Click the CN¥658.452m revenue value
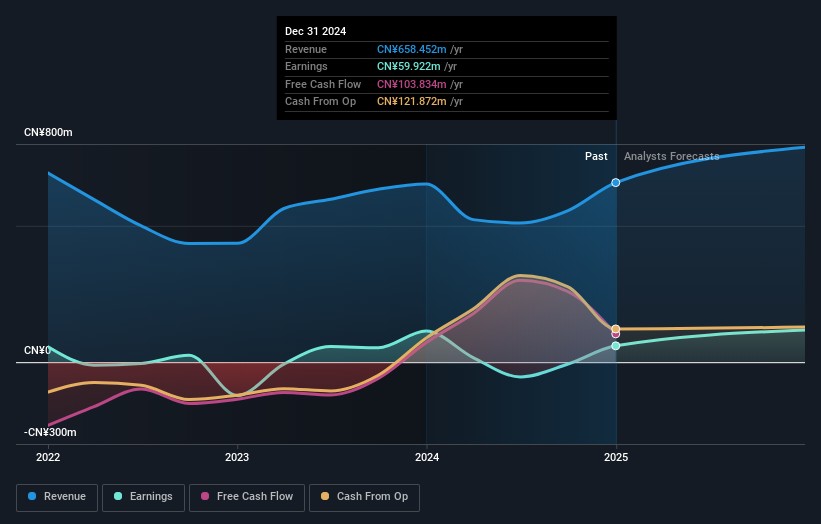Viewport: 821px width, 524px height. pos(412,49)
